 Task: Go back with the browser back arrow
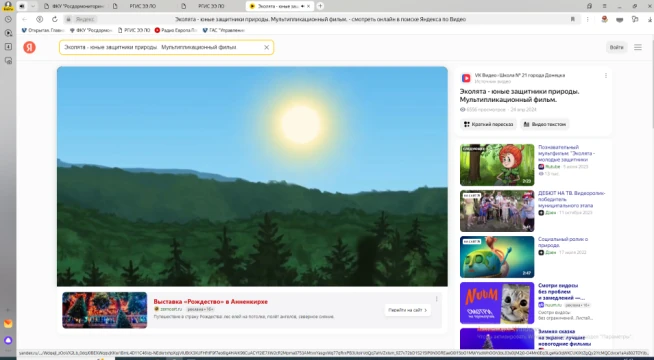(25, 19)
